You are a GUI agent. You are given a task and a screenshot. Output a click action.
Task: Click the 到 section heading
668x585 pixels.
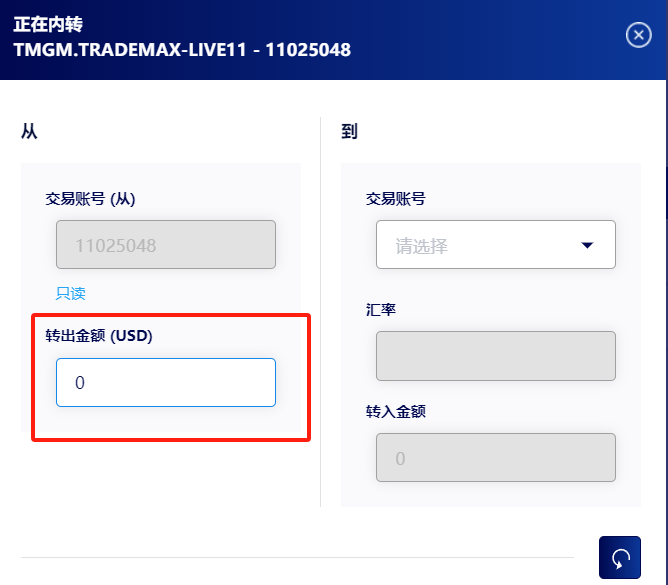(x=349, y=131)
